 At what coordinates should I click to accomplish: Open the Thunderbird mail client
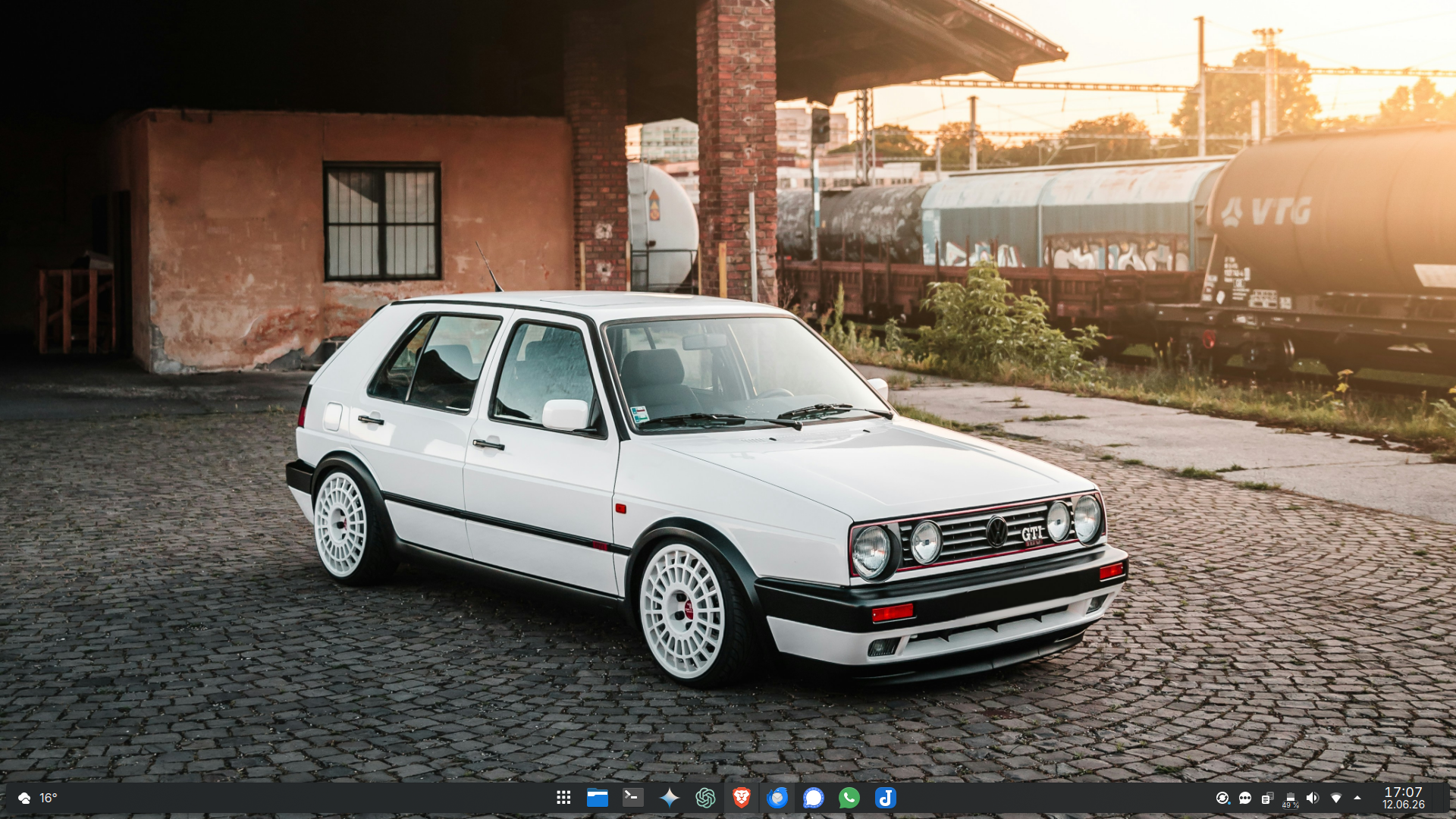[x=777, y=798]
